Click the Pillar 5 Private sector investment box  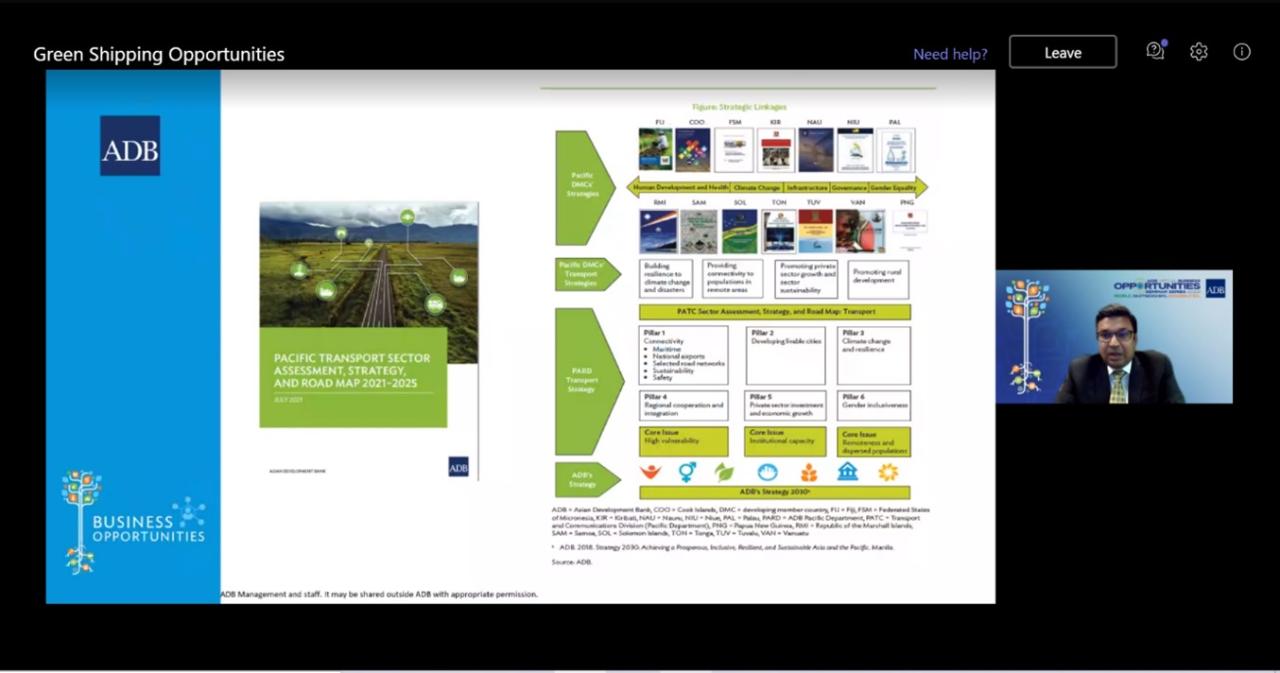(x=786, y=405)
